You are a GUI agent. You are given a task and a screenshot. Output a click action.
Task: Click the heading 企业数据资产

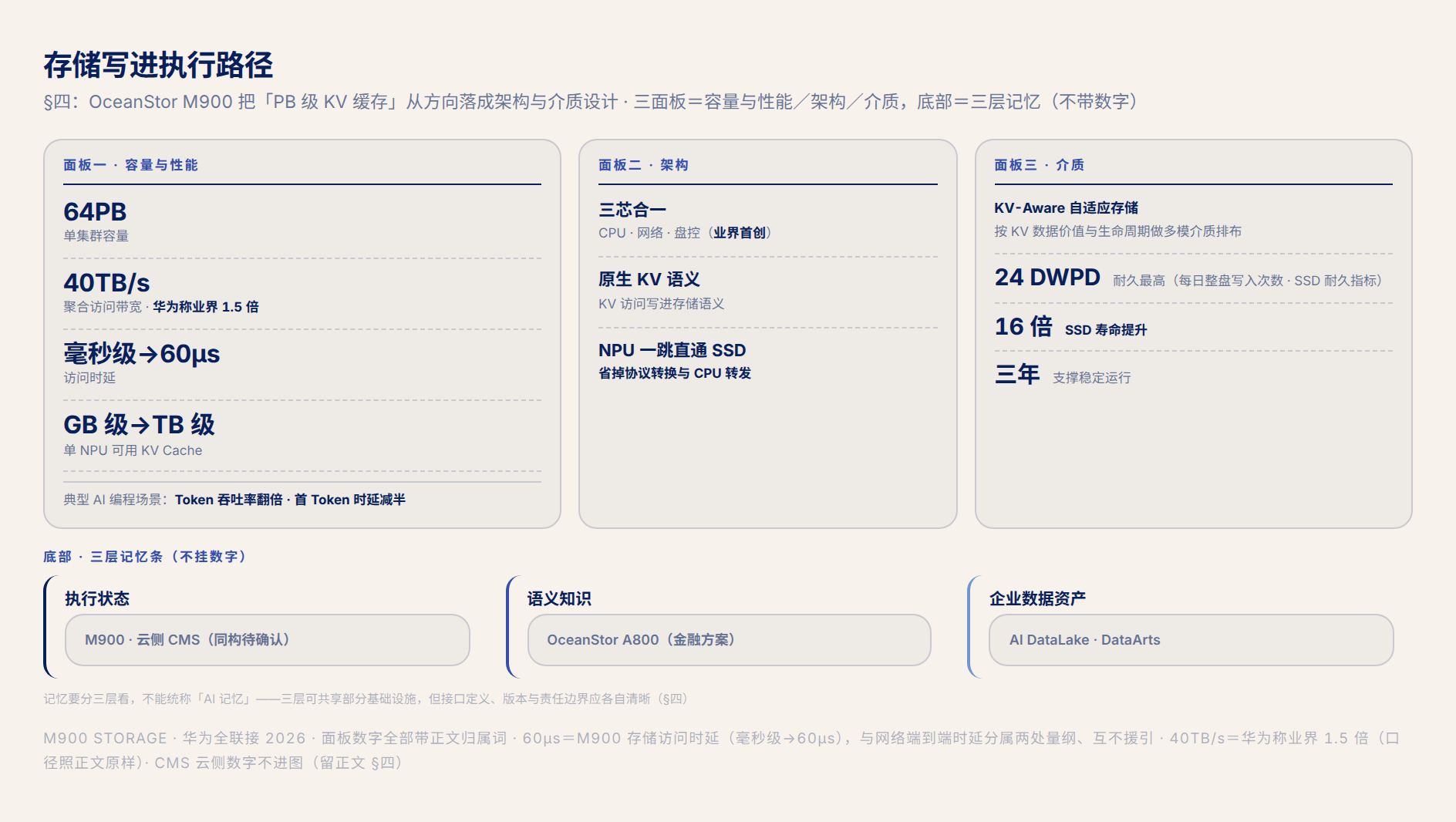1037,598
